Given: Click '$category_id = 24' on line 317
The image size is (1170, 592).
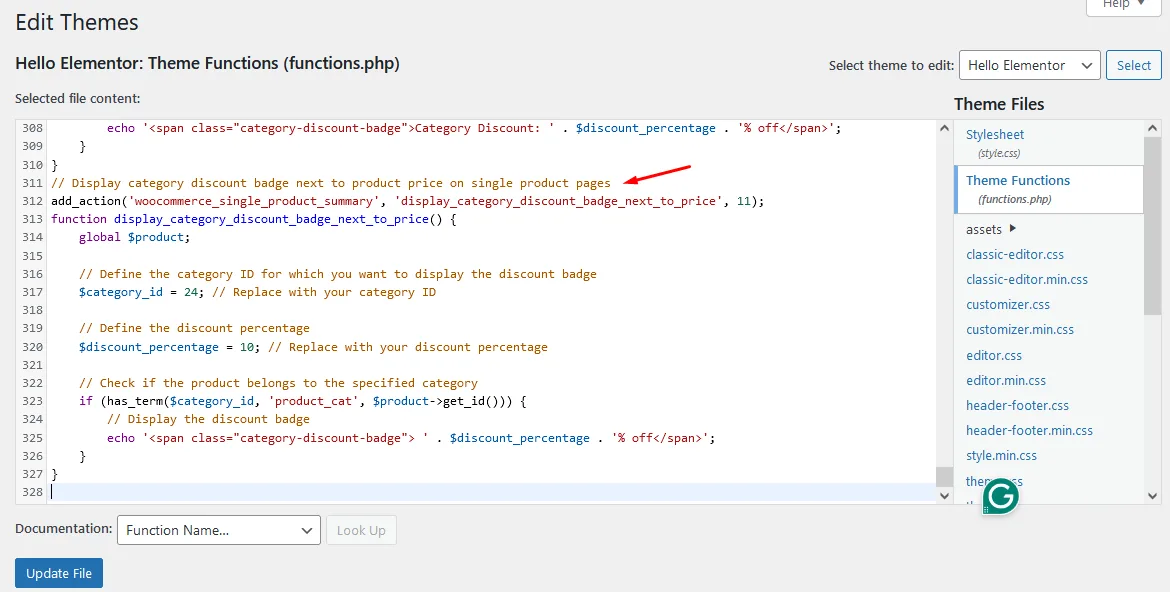Looking at the screenshot, I should pos(139,293).
